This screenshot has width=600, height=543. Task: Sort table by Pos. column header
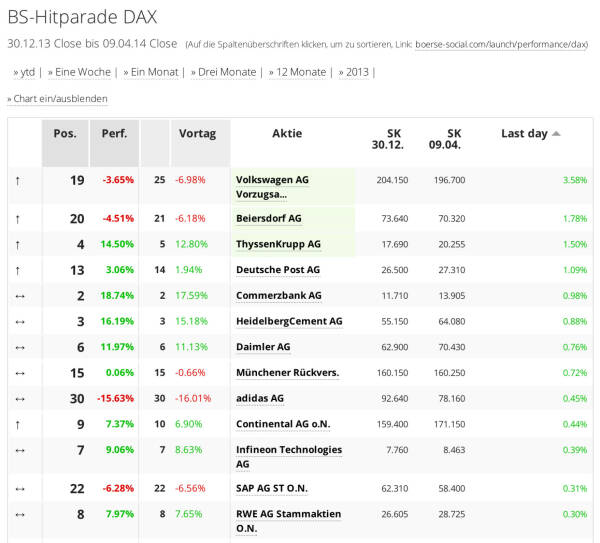tap(65, 134)
